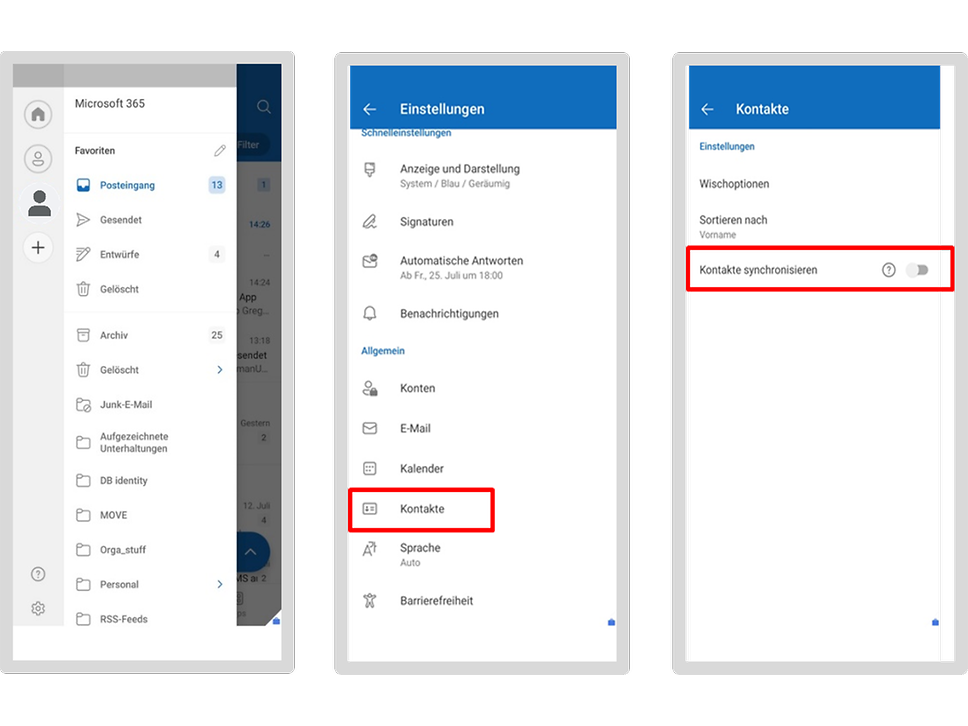Open the Entwürfe folder

(150, 254)
